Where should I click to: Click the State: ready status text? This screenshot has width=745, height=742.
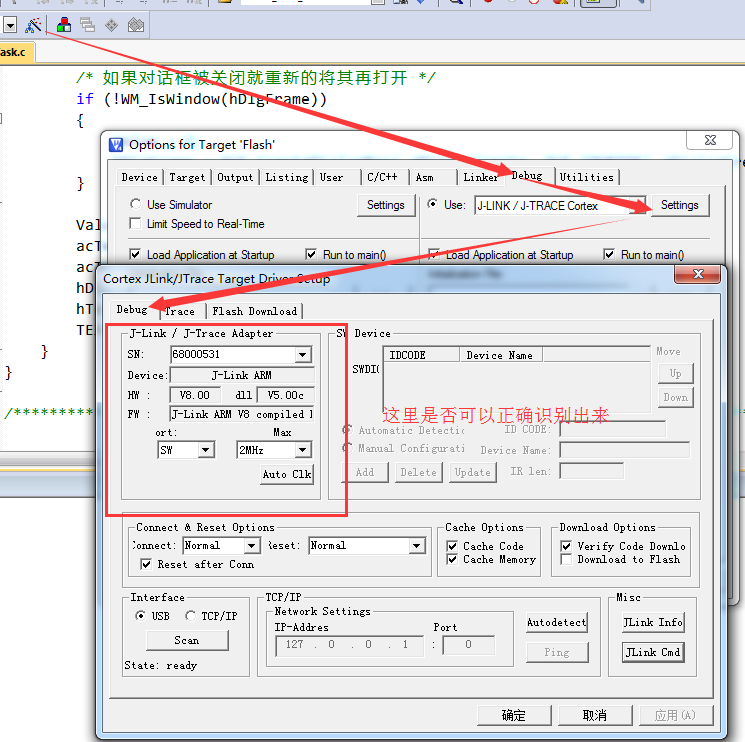point(161,666)
